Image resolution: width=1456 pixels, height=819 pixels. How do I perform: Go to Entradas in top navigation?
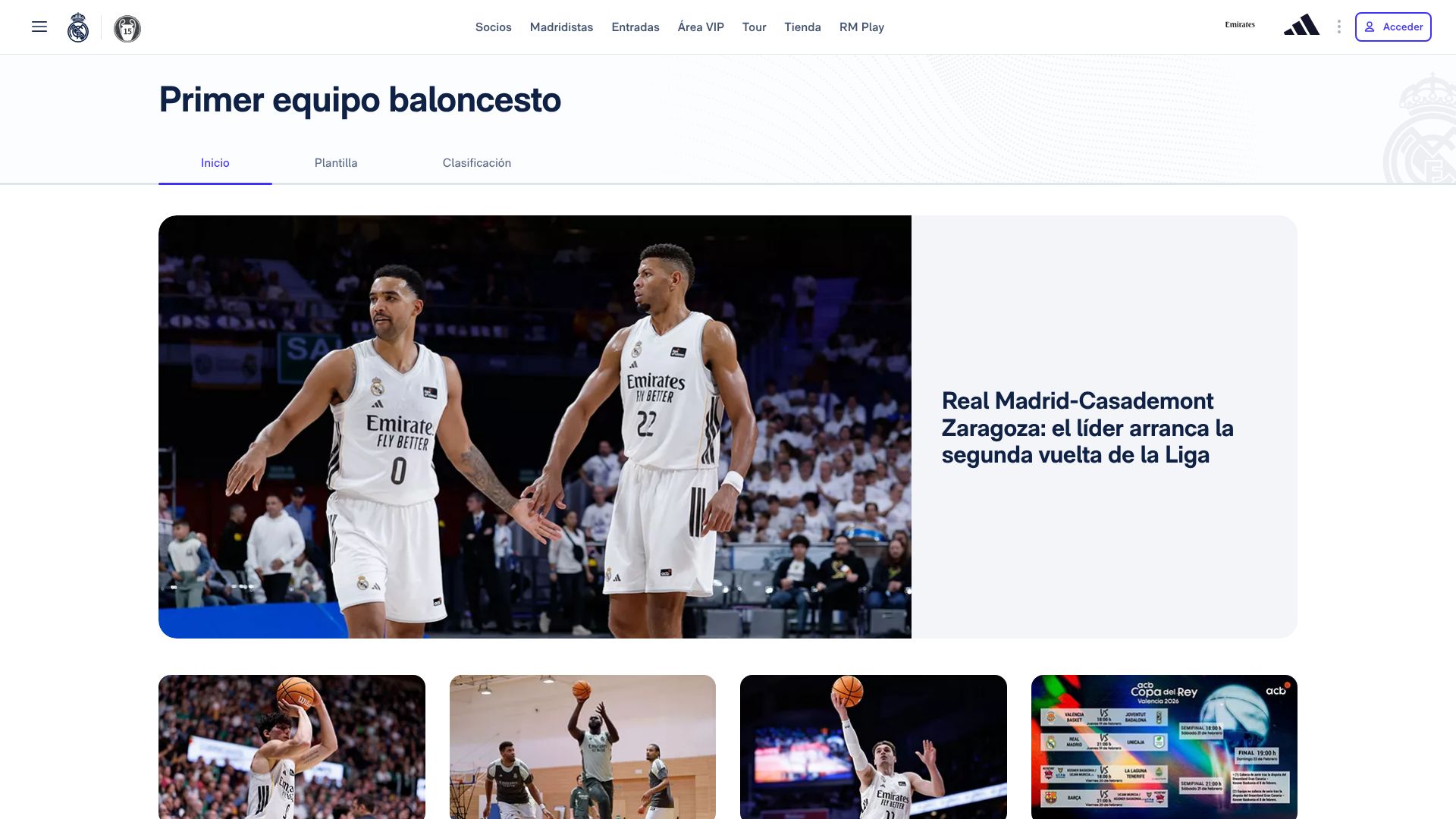[x=635, y=27]
